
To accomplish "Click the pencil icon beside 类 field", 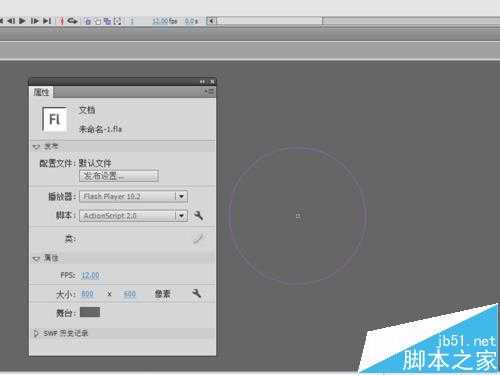I will (x=198, y=238).
